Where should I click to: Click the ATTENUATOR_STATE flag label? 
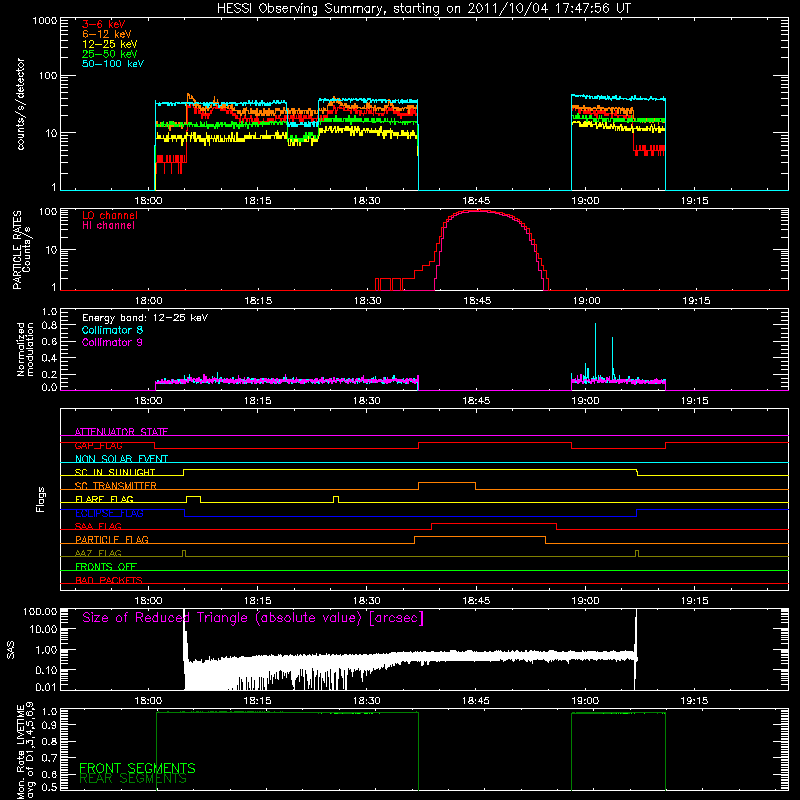[x=121, y=432]
